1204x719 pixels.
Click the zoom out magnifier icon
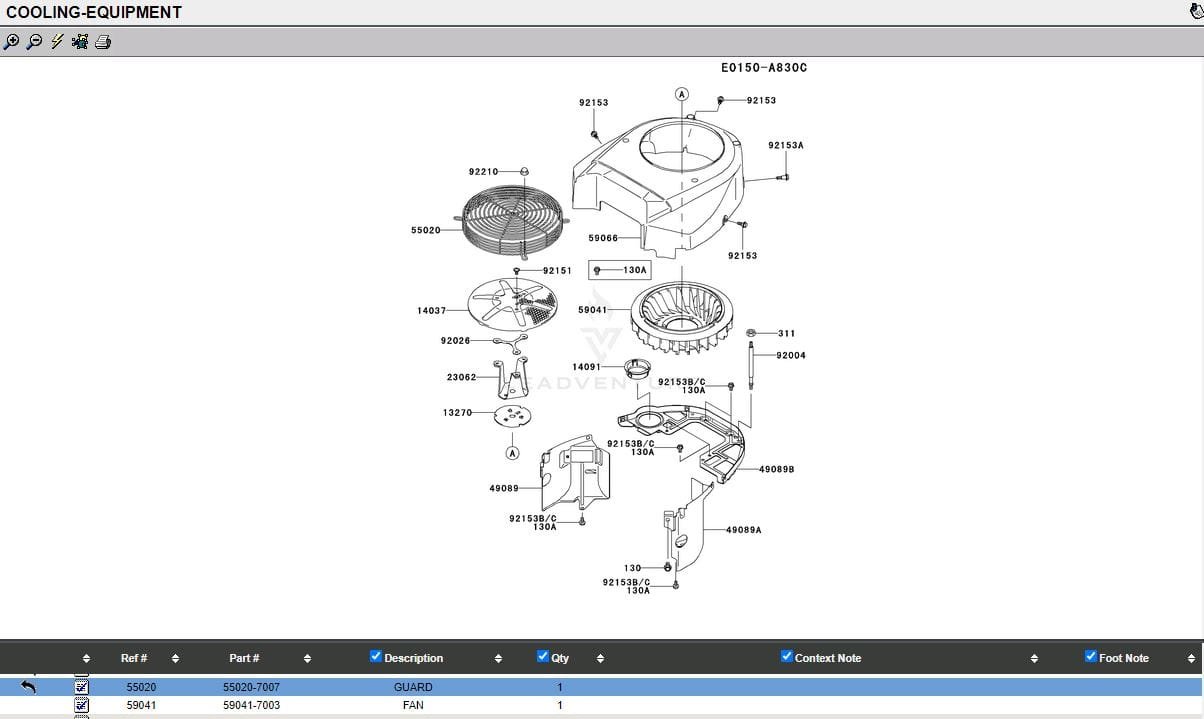[34, 42]
